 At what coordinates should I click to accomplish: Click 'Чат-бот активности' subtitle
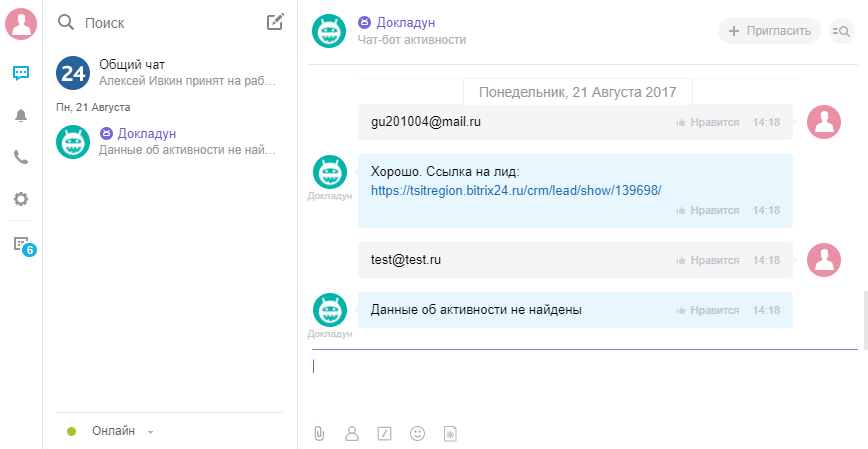coord(412,40)
